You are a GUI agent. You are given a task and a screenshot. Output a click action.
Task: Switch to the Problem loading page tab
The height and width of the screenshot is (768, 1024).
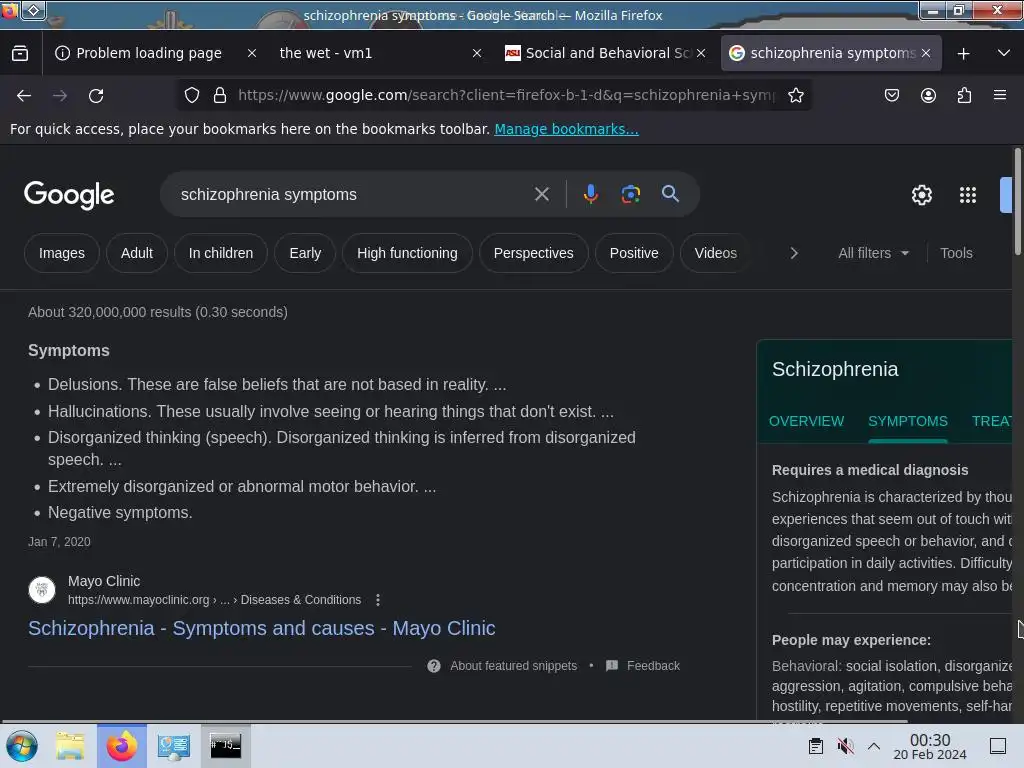(148, 53)
